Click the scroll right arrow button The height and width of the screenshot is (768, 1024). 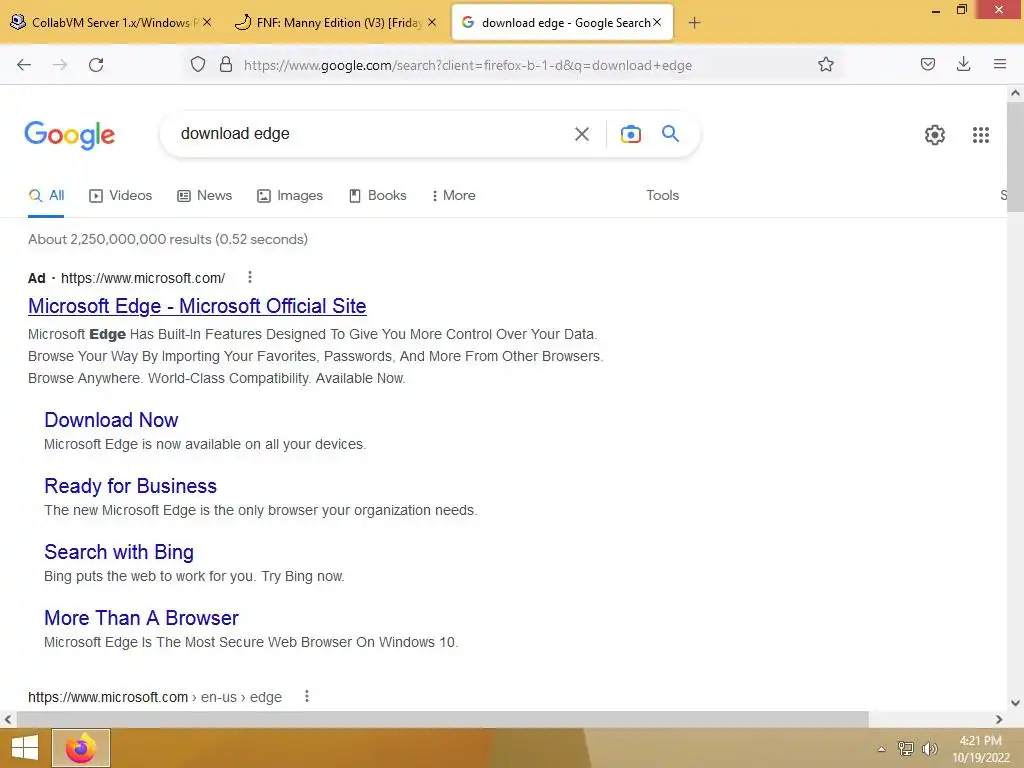coord(999,719)
